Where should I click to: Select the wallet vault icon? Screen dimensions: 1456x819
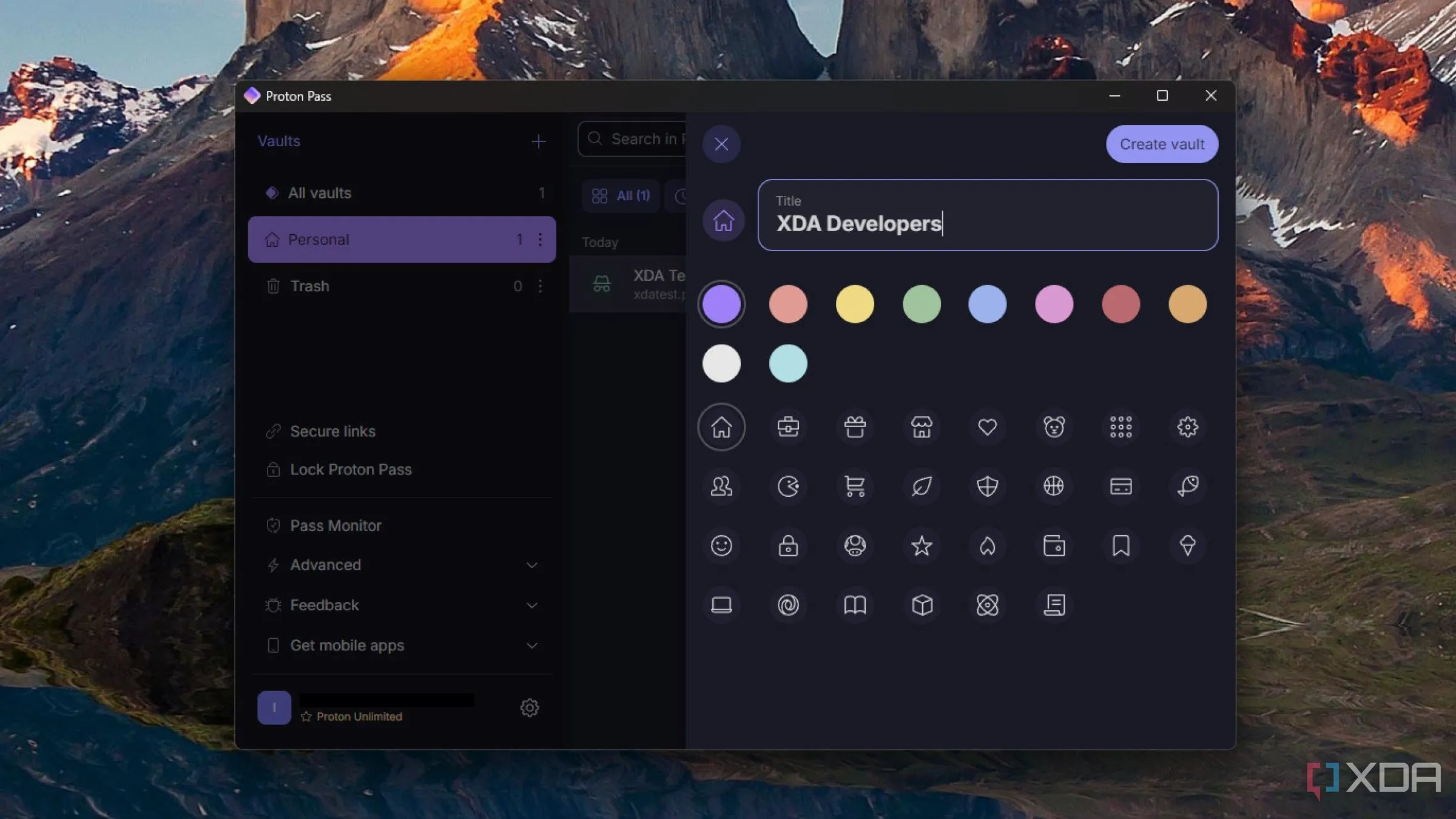(1054, 545)
